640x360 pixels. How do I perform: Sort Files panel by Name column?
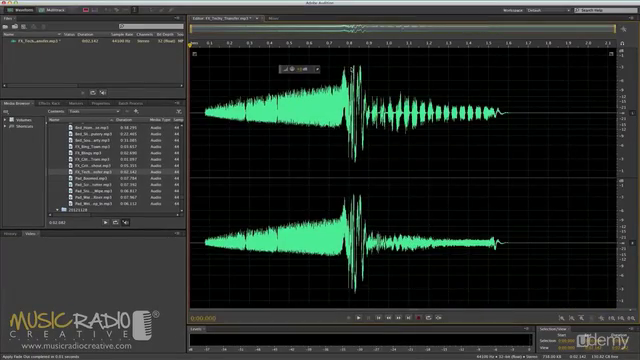click(32, 34)
